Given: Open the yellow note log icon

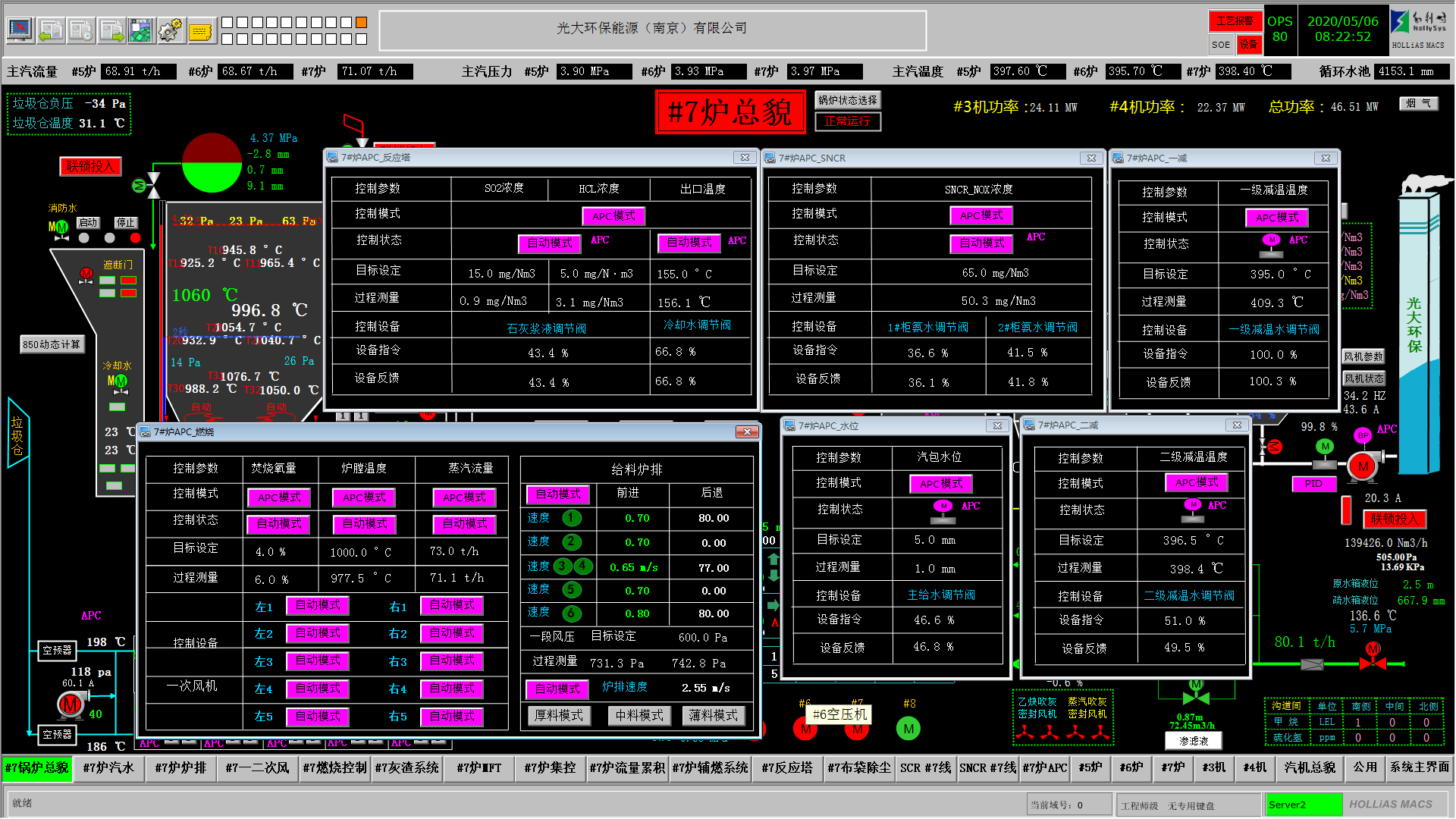Looking at the screenshot, I should pyautogui.click(x=200, y=31).
